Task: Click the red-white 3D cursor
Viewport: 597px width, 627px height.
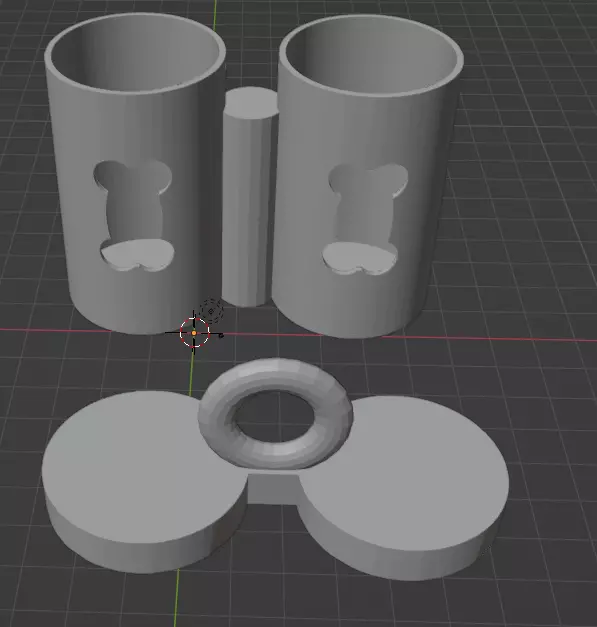Action: tap(194, 333)
